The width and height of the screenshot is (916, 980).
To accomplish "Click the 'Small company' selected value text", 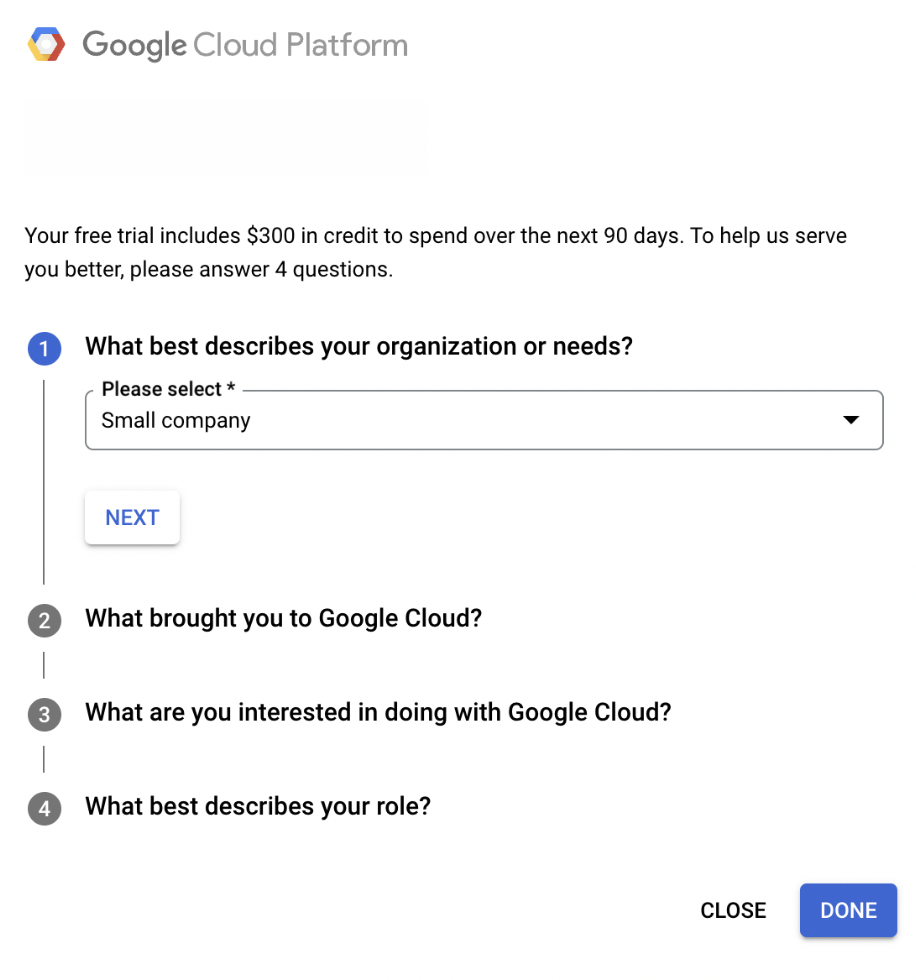I will tap(176, 421).
